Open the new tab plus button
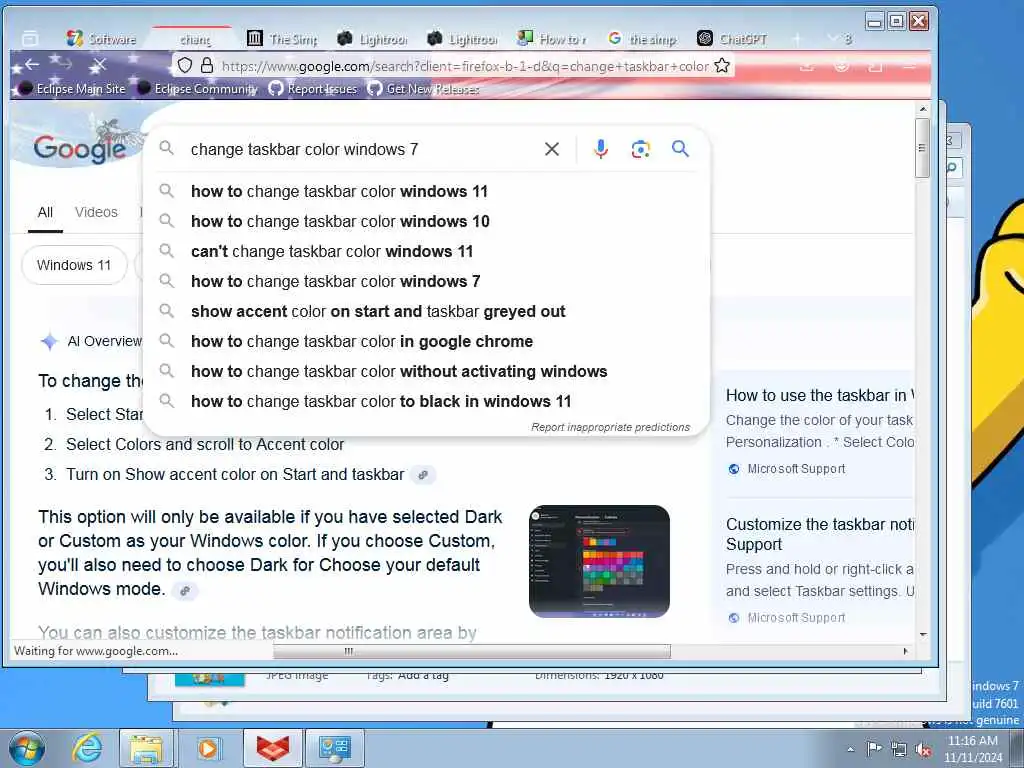The width and height of the screenshot is (1024, 768). click(797, 39)
